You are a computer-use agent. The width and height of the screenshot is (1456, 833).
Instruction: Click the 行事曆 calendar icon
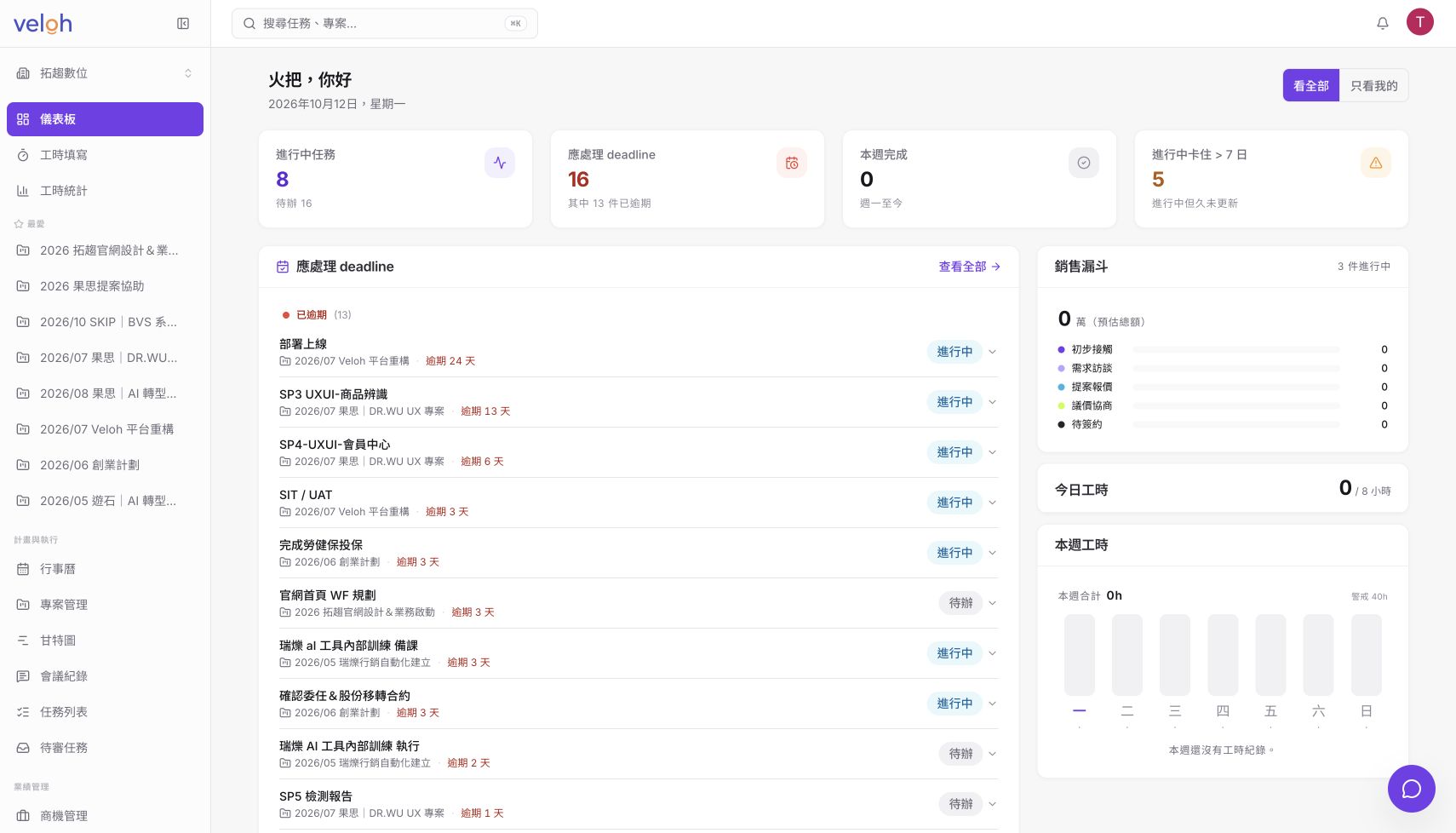coord(23,569)
